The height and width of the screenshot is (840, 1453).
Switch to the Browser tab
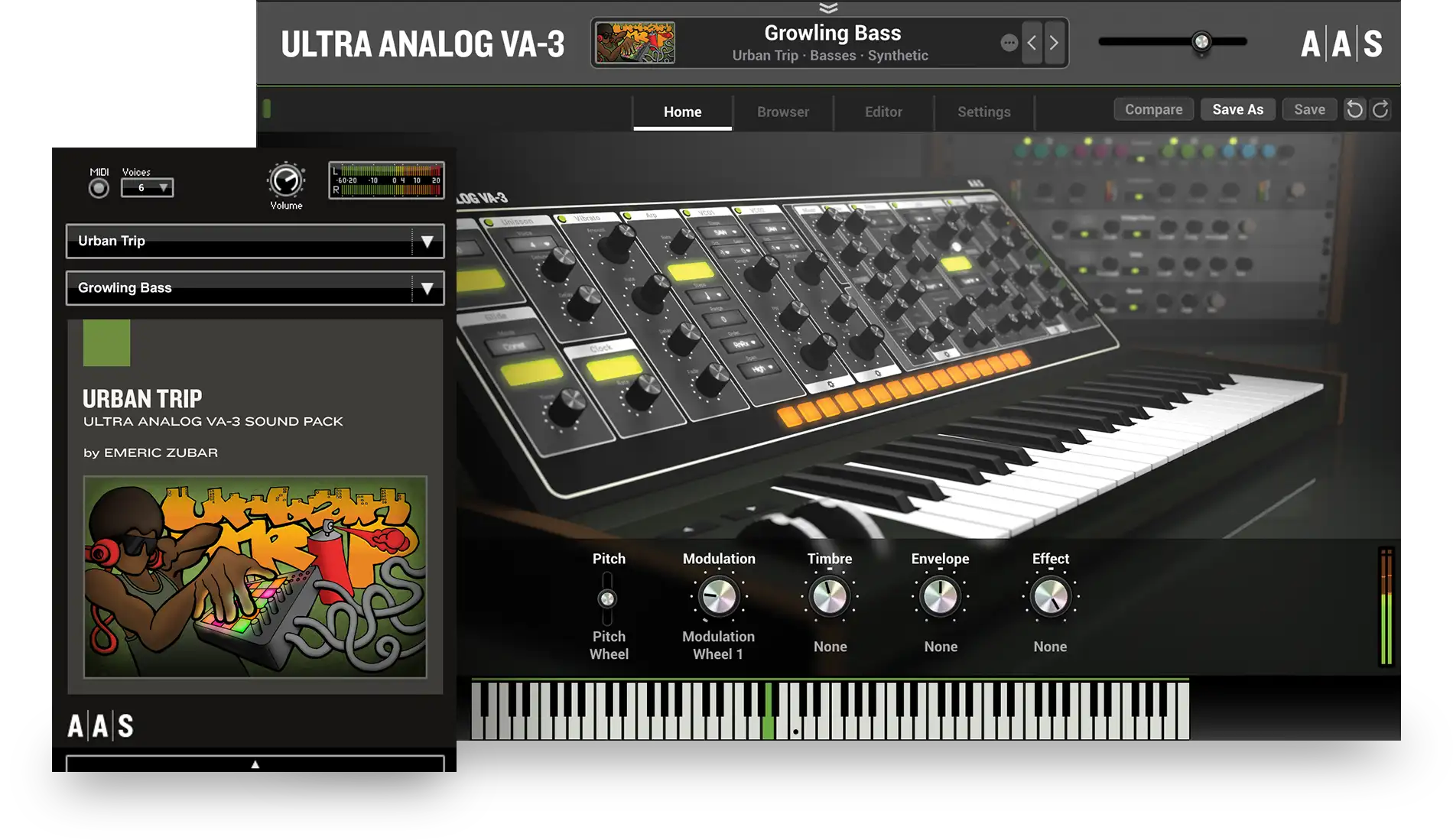click(782, 112)
